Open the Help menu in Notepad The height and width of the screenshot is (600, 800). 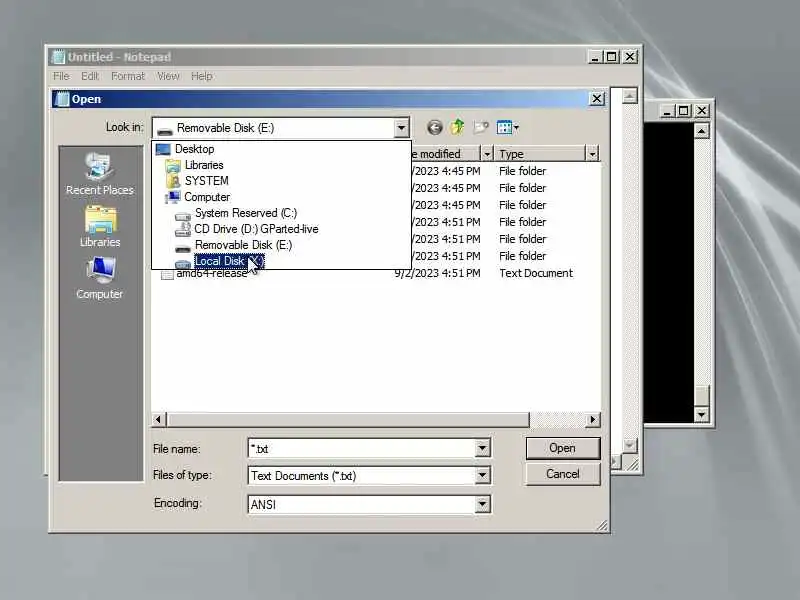point(202,76)
